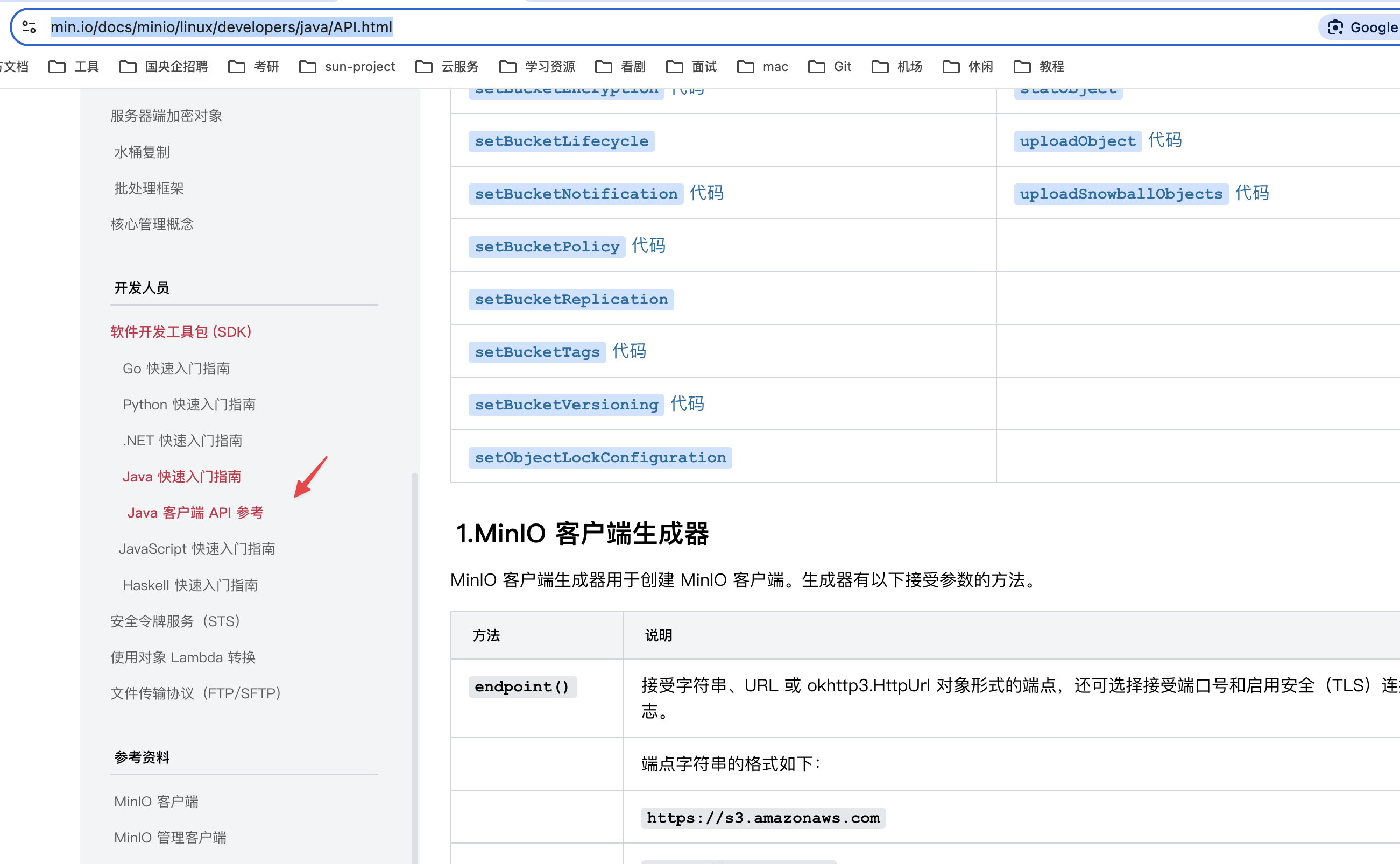This screenshot has width=1400, height=864.
Task: Open the 国央企招聘 bookmarks folder
Action: pyautogui.click(x=164, y=67)
